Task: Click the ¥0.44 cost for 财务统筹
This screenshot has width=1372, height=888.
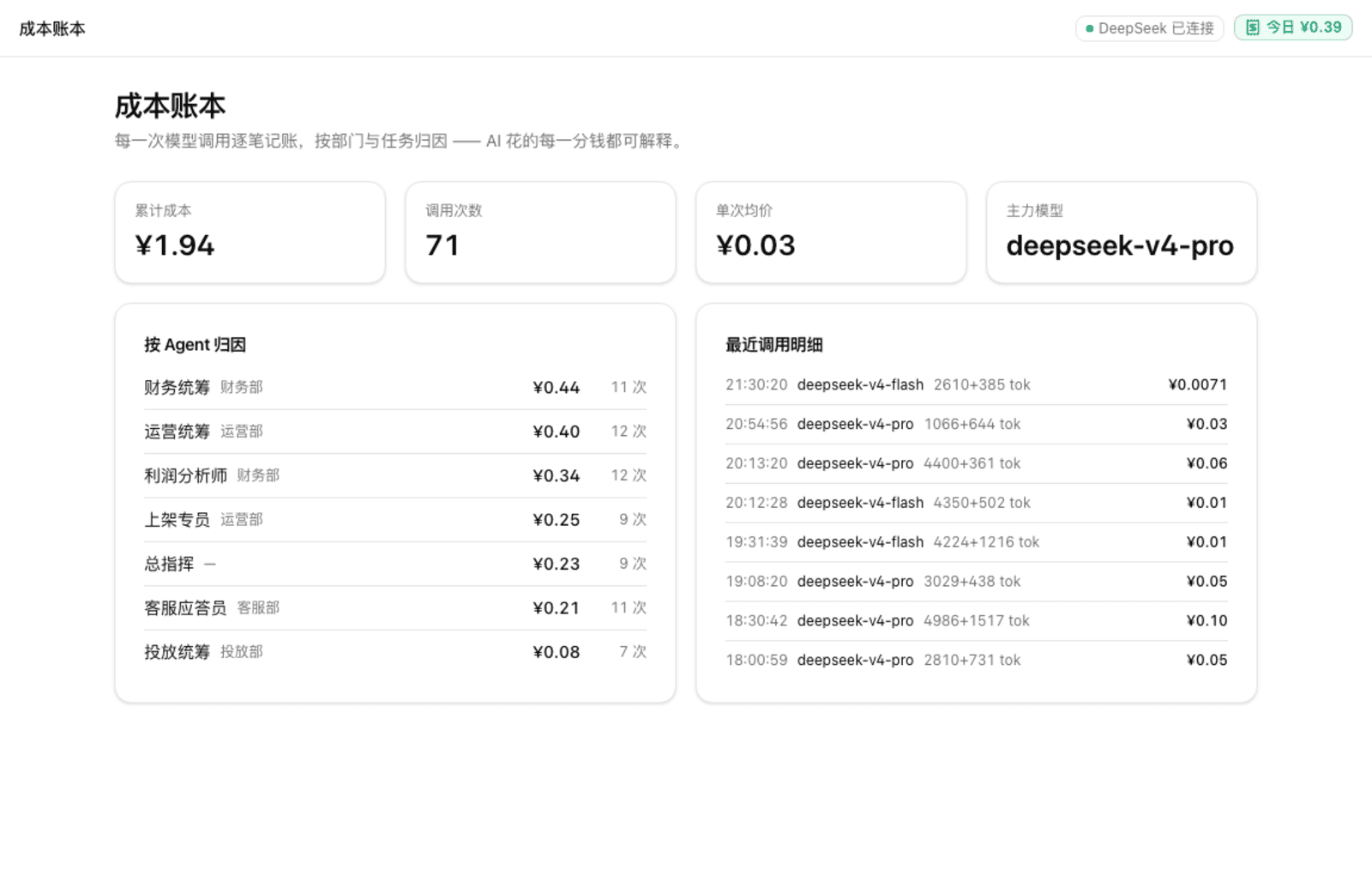Action: pos(556,388)
